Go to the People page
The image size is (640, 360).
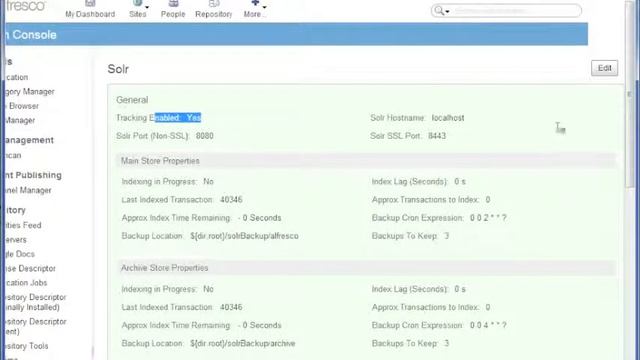click(x=173, y=14)
